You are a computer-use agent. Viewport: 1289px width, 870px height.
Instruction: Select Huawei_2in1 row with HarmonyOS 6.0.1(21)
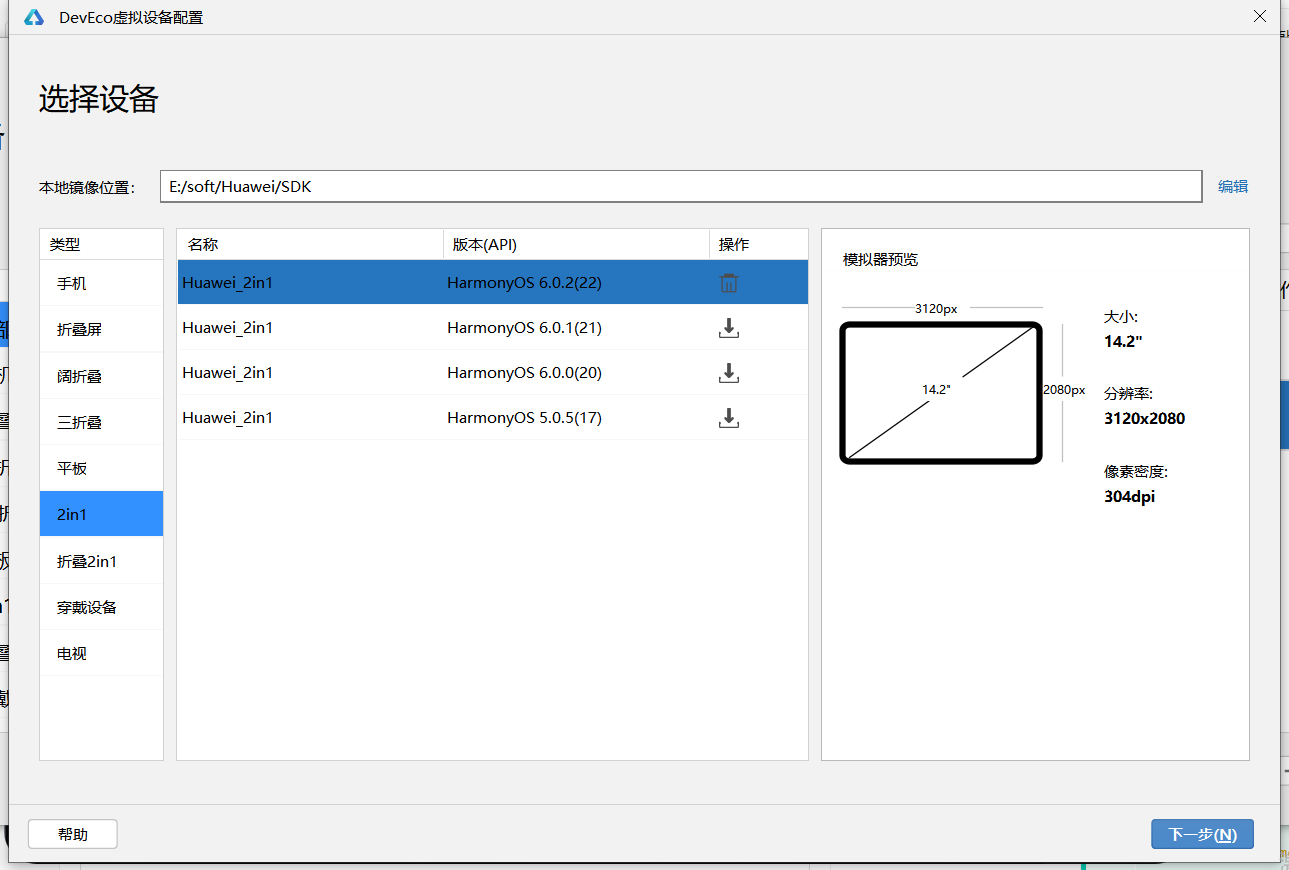492,328
